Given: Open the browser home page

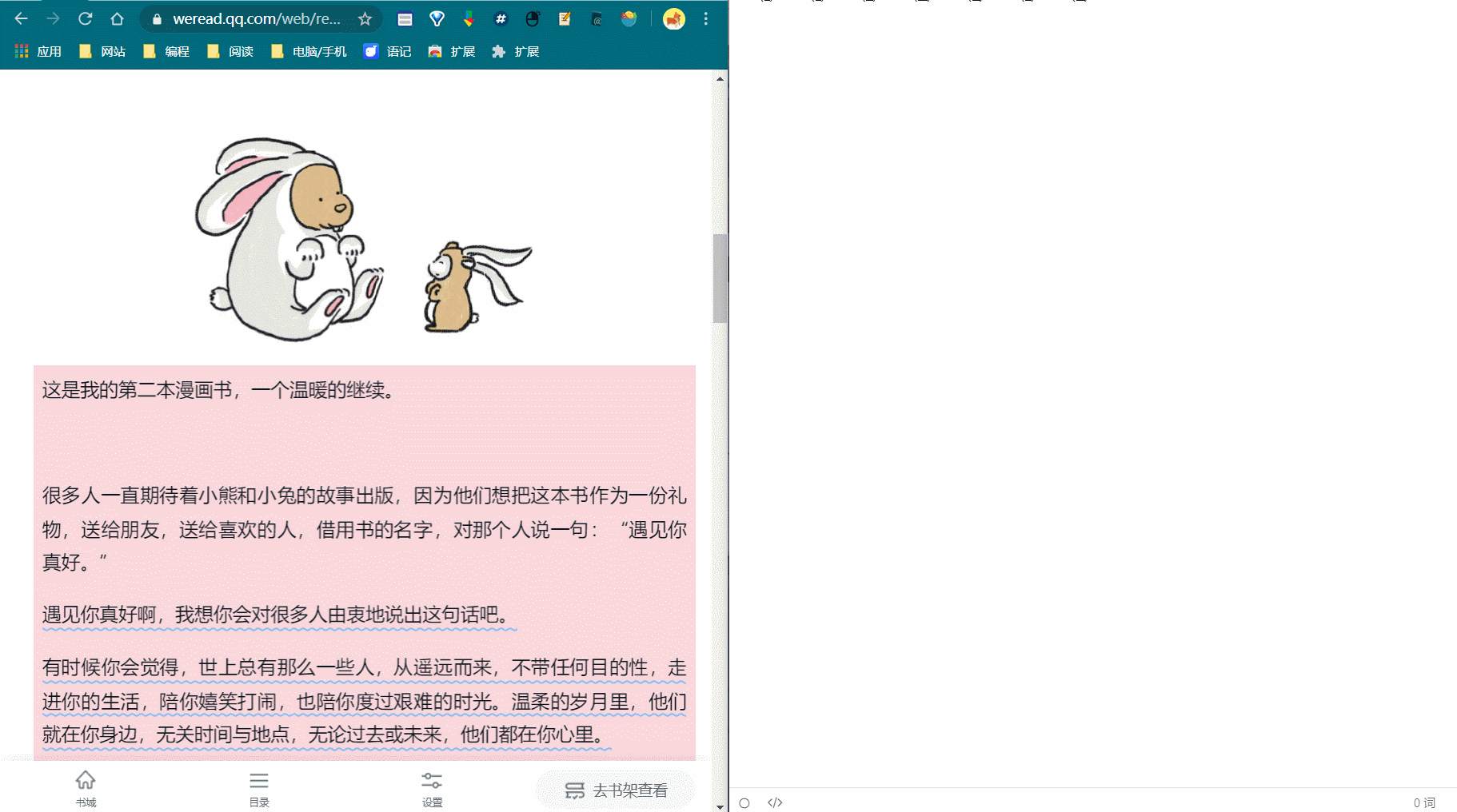Looking at the screenshot, I should coord(118,18).
